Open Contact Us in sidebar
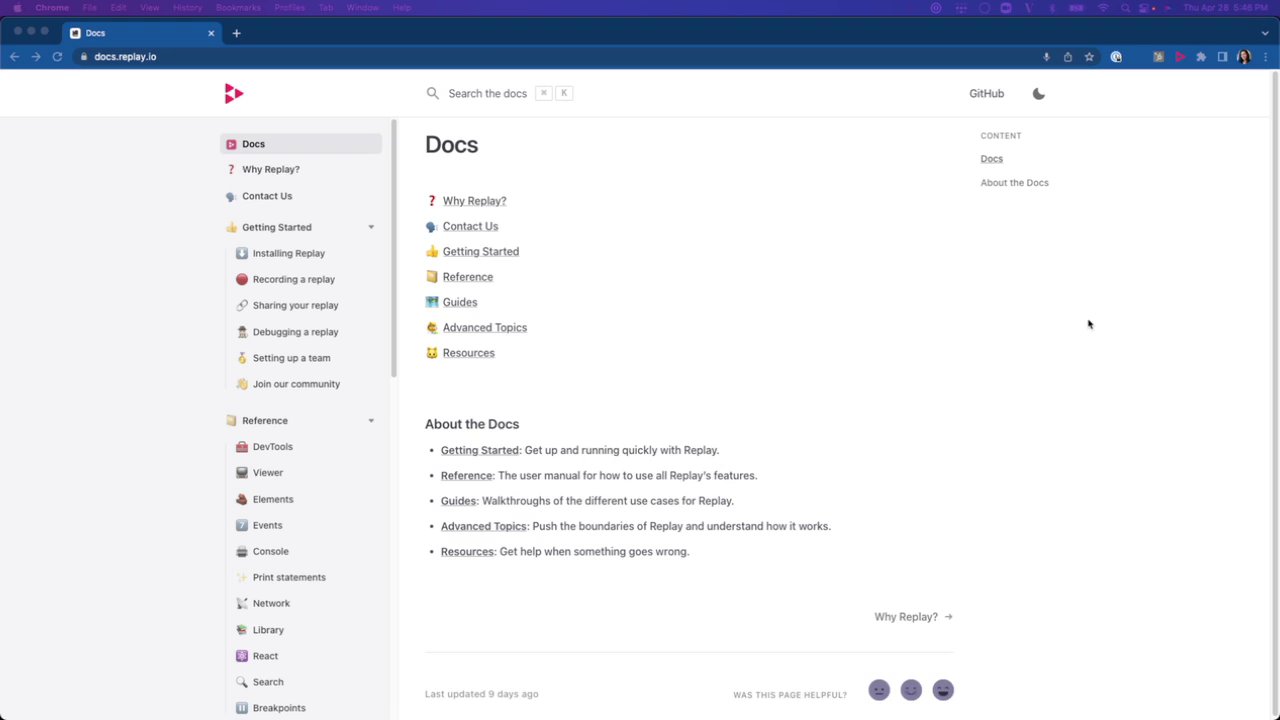Image resolution: width=1280 pixels, height=720 pixels. click(267, 196)
